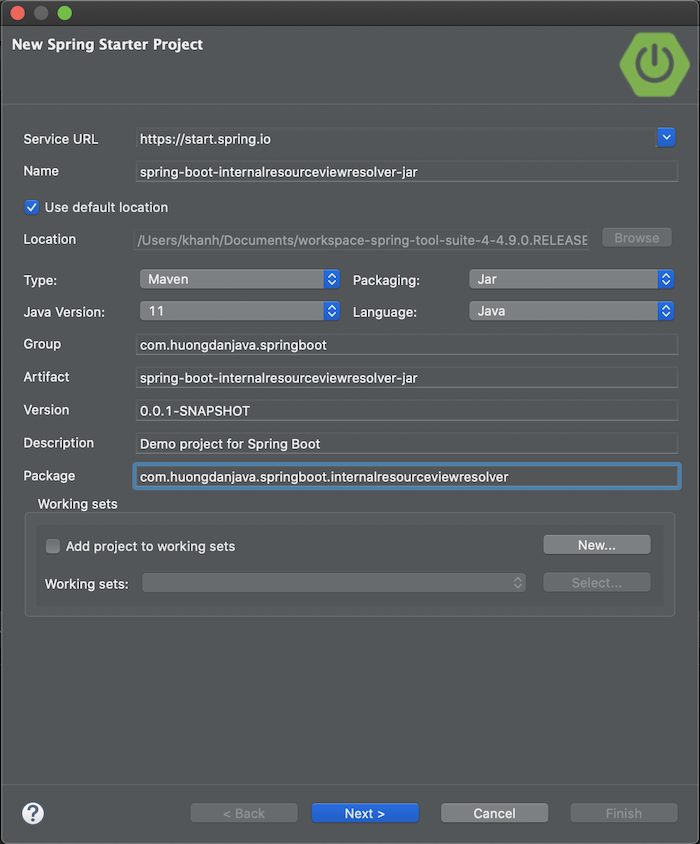The image size is (700, 844).
Task: Select the Artifact text field
Action: point(407,378)
